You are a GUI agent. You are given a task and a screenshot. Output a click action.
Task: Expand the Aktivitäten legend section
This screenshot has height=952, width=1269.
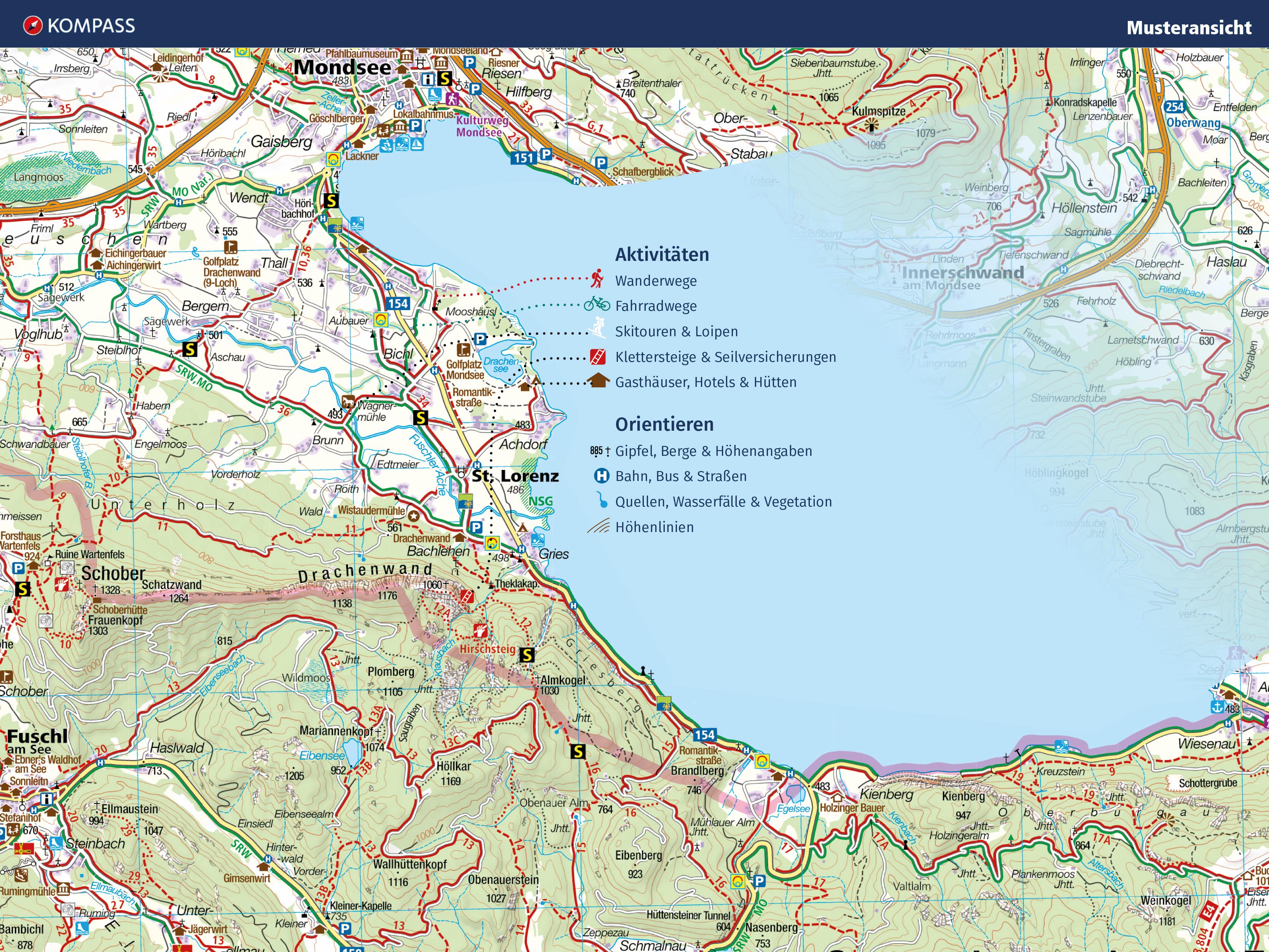pyautogui.click(x=662, y=254)
